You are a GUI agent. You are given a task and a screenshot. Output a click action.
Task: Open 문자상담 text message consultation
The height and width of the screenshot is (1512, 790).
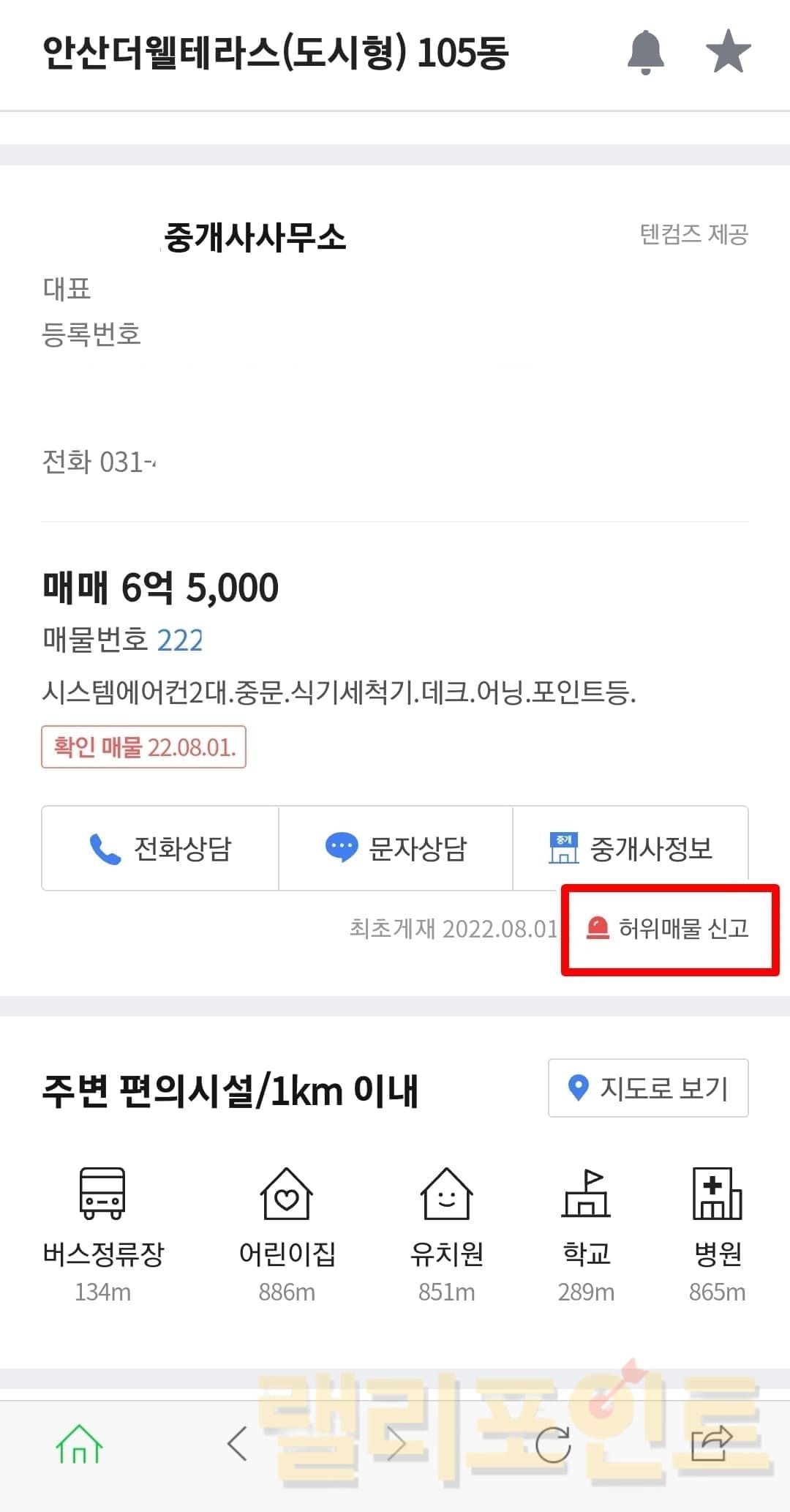coord(396,848)
